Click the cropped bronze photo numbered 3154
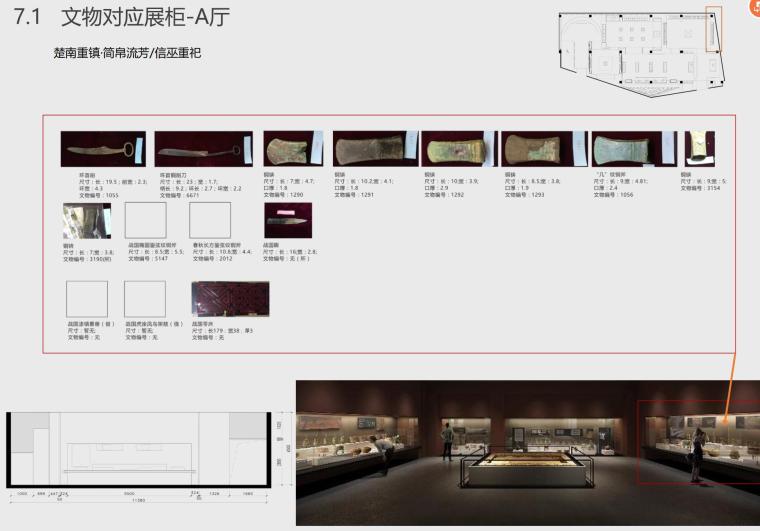Screen dimensions: 760x531 699,148
